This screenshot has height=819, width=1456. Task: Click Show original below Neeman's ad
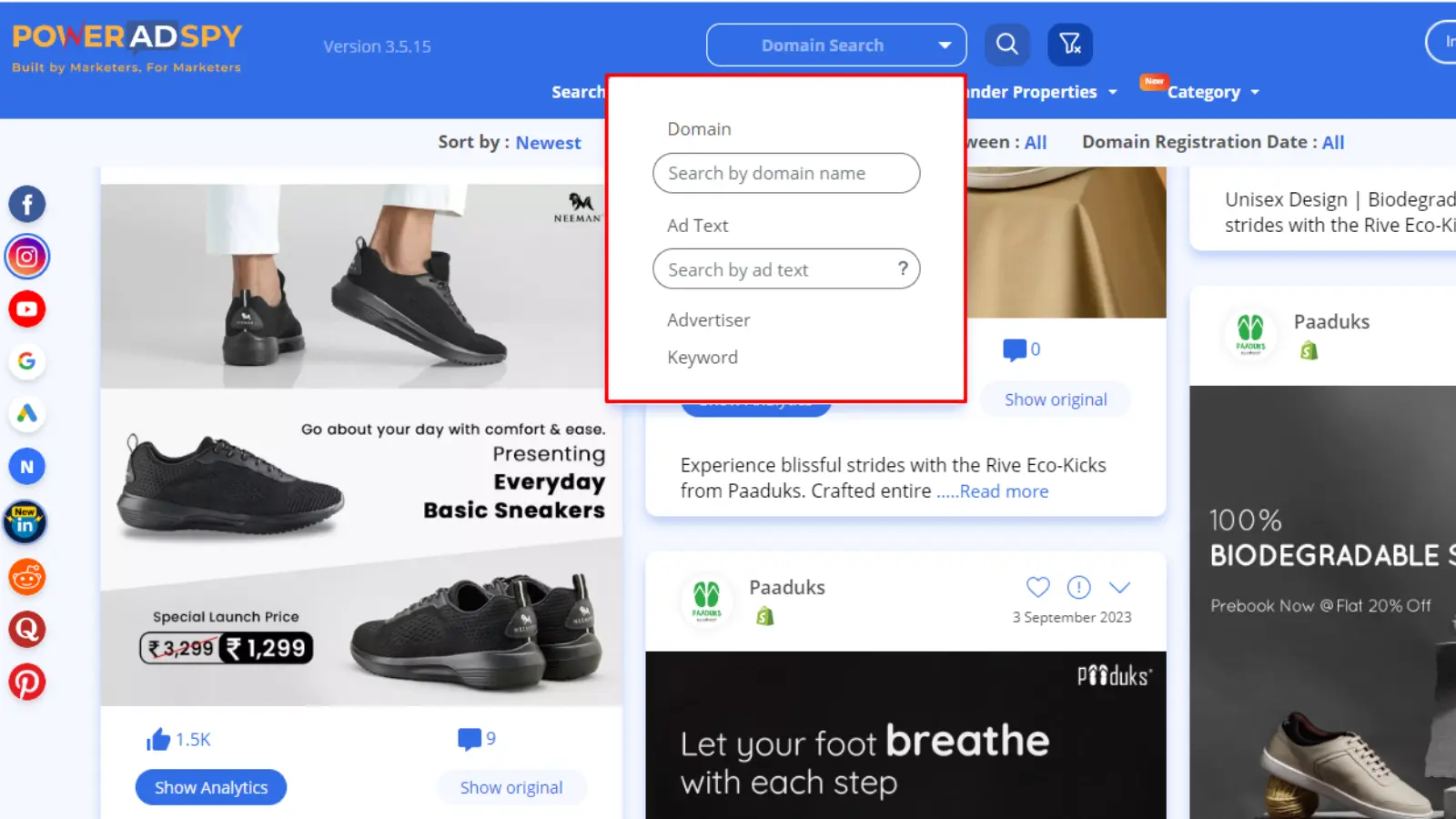pos(511,787)
